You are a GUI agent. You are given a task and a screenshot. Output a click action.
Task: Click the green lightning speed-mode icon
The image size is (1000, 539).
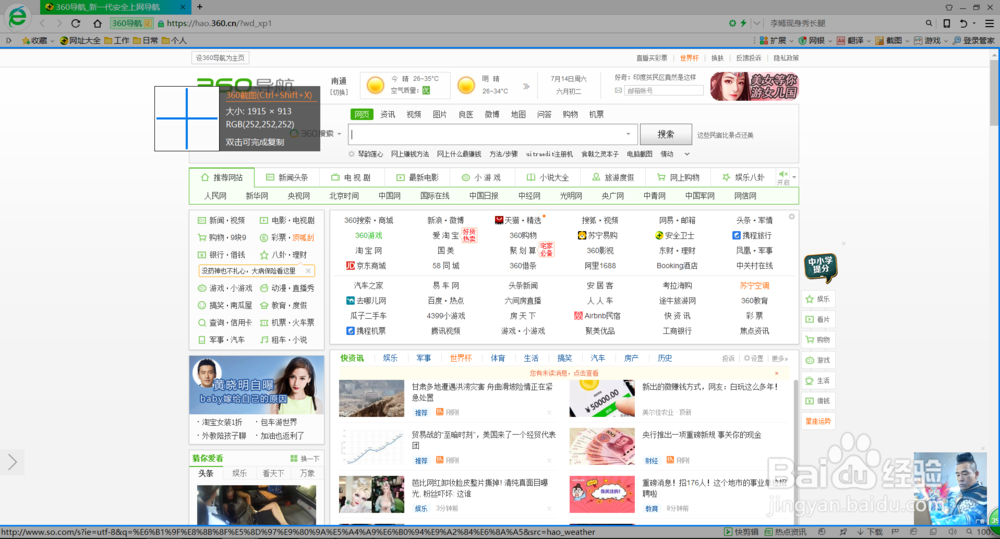pyautogui.click(x=743, y=23)
